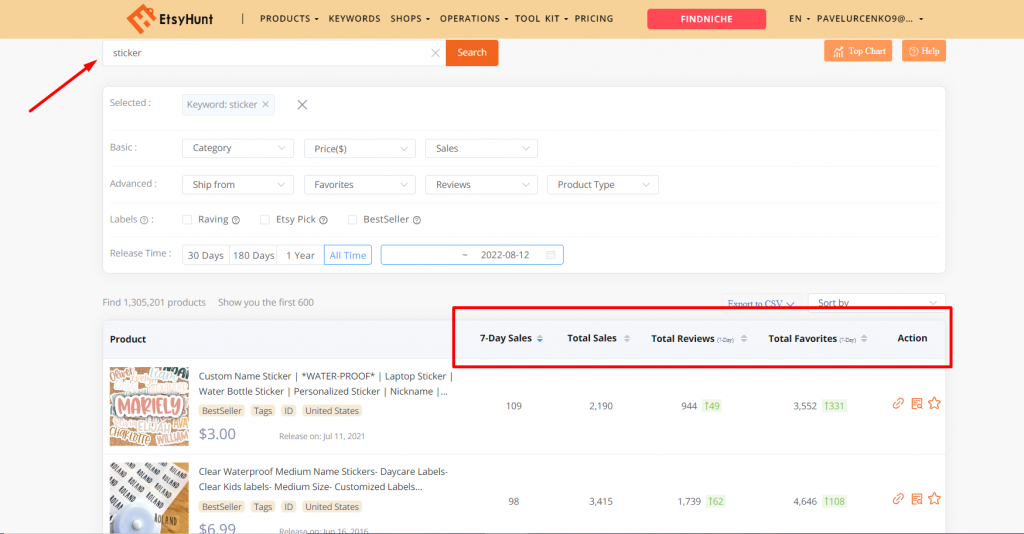
Task: Open the link icon for Custom Name Sticker
Action: click(x=898, y=403)
